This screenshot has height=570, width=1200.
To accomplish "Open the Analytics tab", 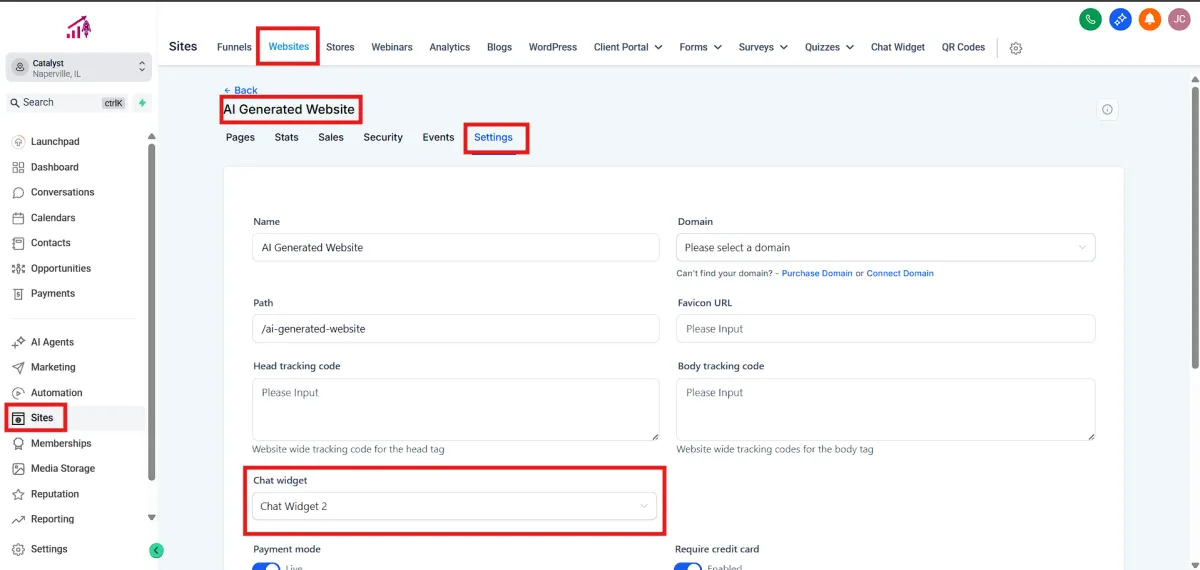I will pos(450,47).
